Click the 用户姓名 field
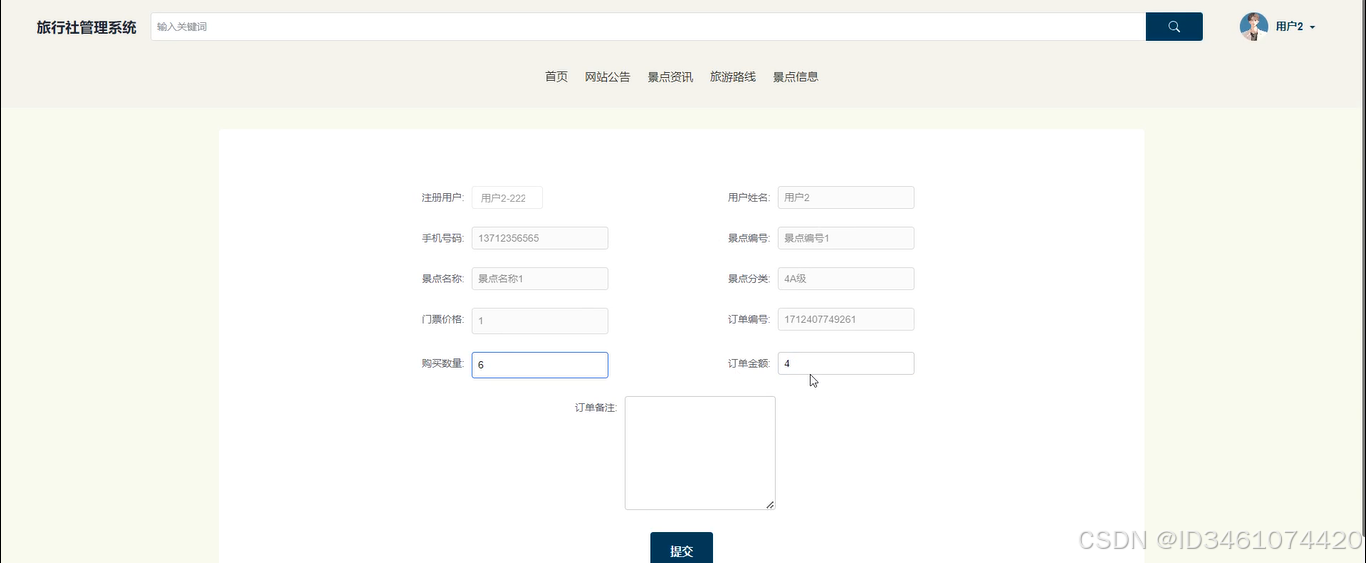1366x563 pixels. pos(846,197)
